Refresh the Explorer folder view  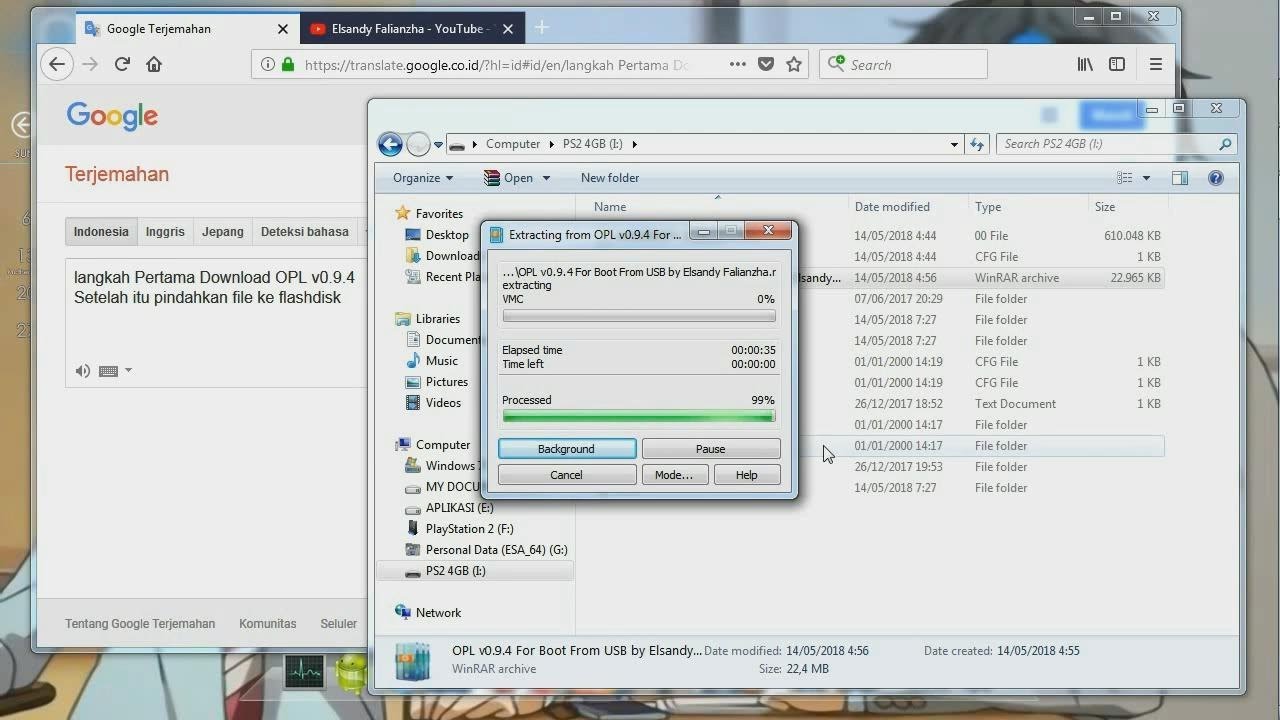click(x=977, y=144)
